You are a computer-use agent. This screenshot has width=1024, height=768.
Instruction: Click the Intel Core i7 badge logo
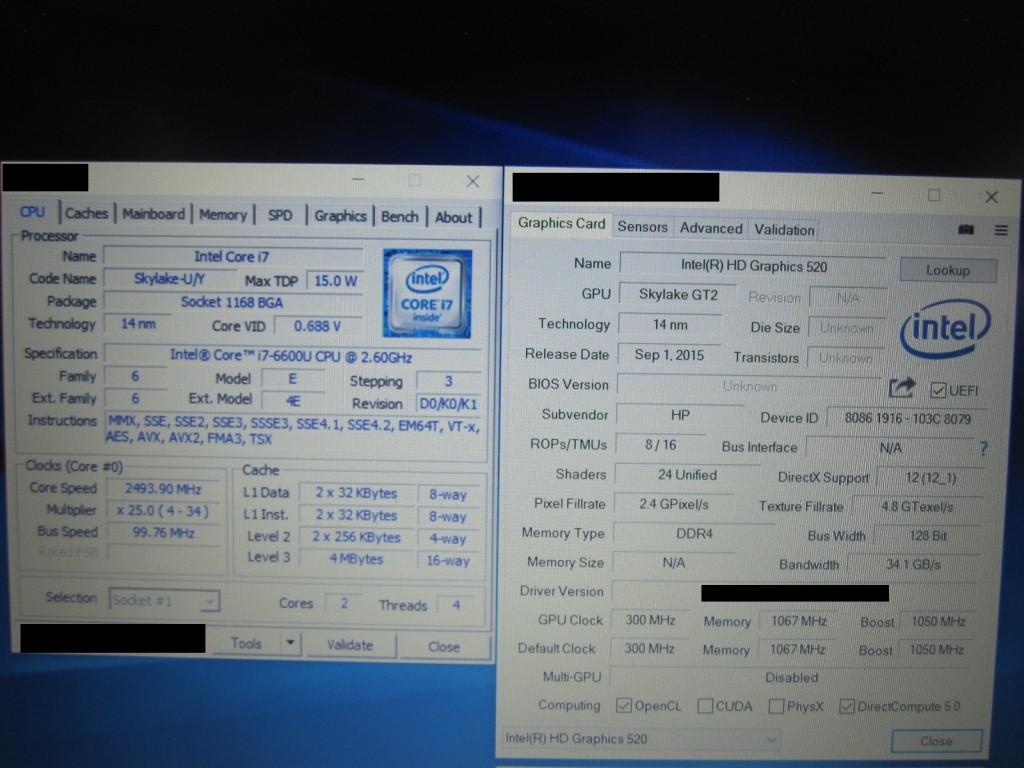(427, 293)
